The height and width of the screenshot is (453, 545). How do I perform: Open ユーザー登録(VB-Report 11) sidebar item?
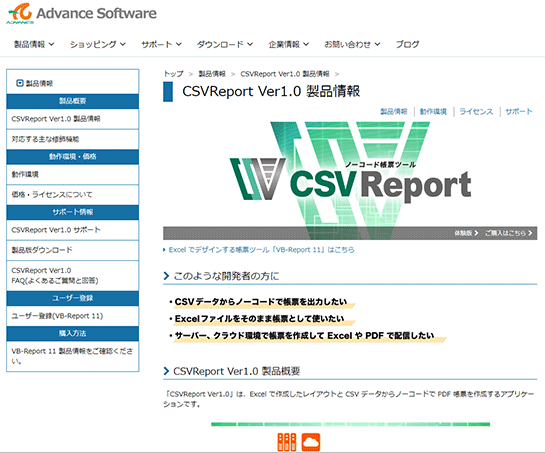coord(73,316)
